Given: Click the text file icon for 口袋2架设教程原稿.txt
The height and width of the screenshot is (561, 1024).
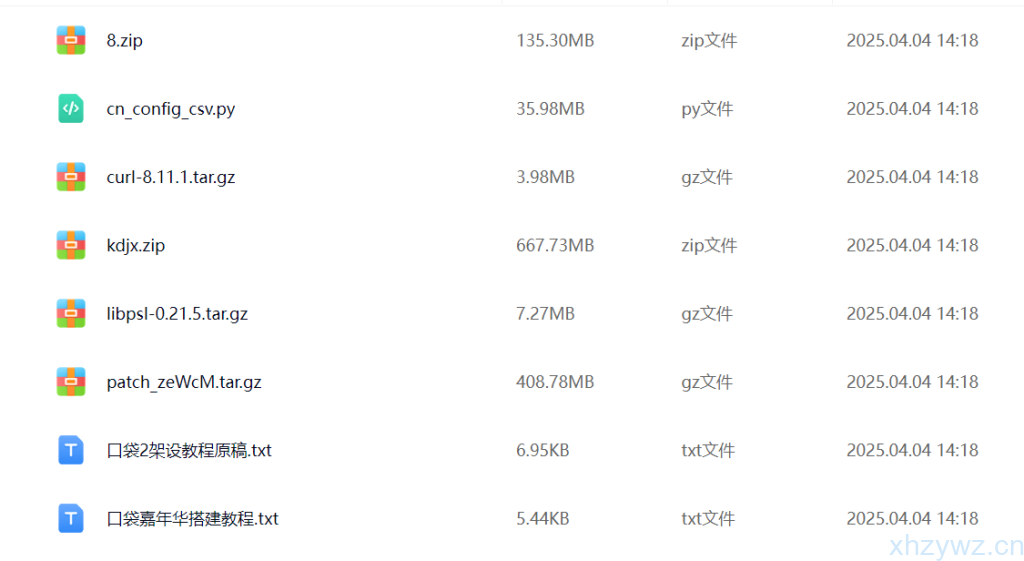Looking at the screenshot, I should pos(71,450).
